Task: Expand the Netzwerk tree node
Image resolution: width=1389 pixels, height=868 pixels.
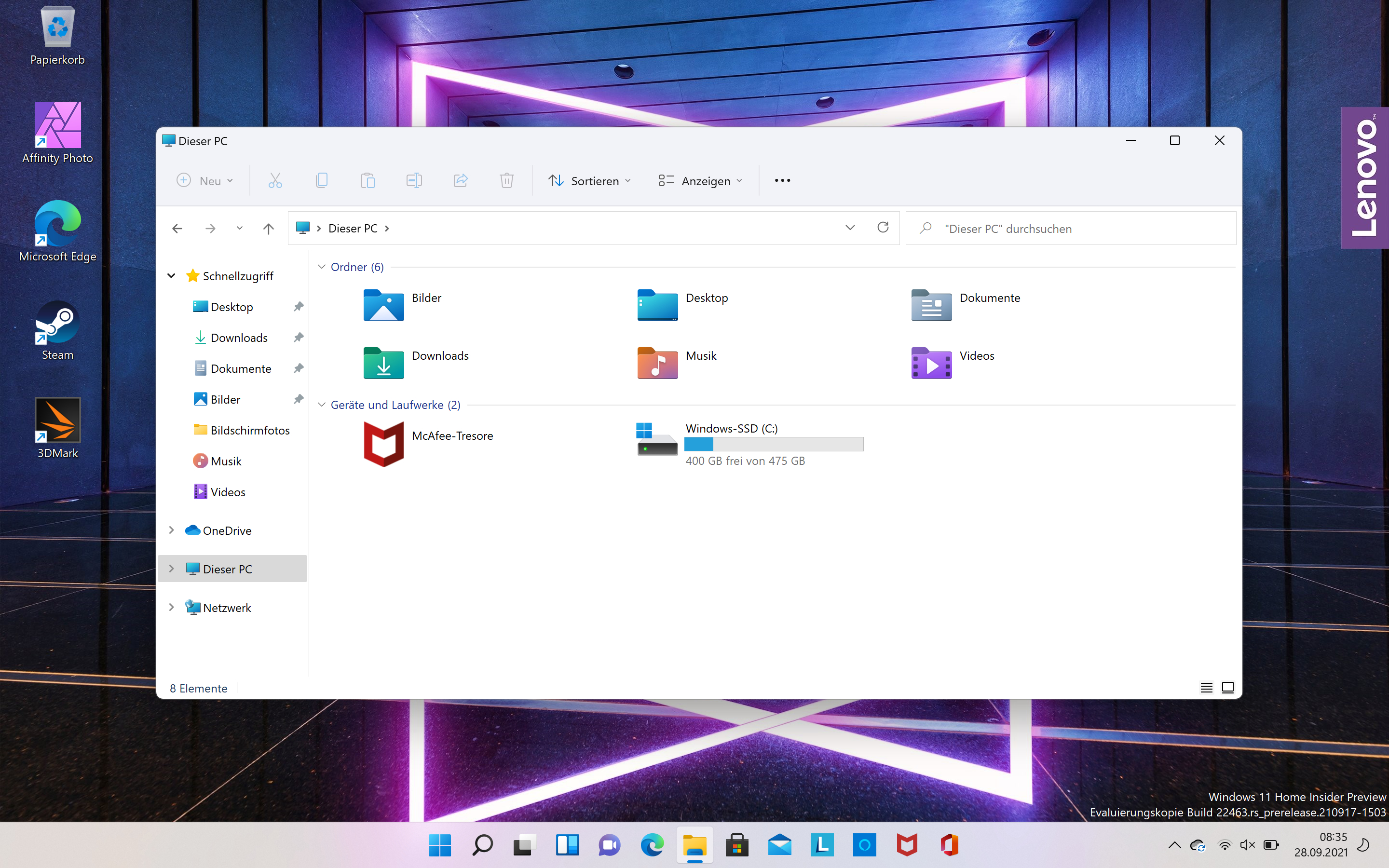Action: (171, 608)
